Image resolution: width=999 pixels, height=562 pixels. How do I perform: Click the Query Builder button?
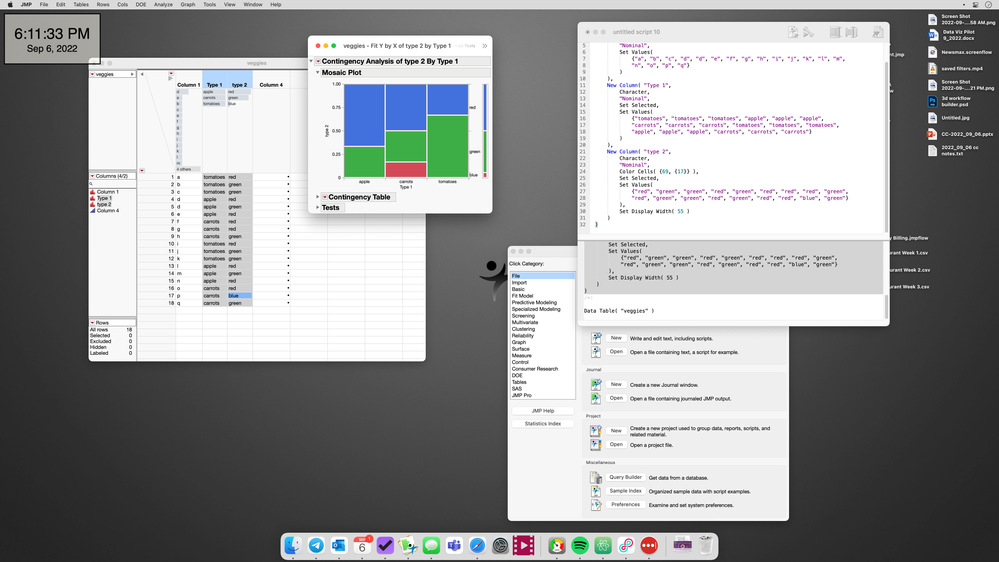[625, 477]
